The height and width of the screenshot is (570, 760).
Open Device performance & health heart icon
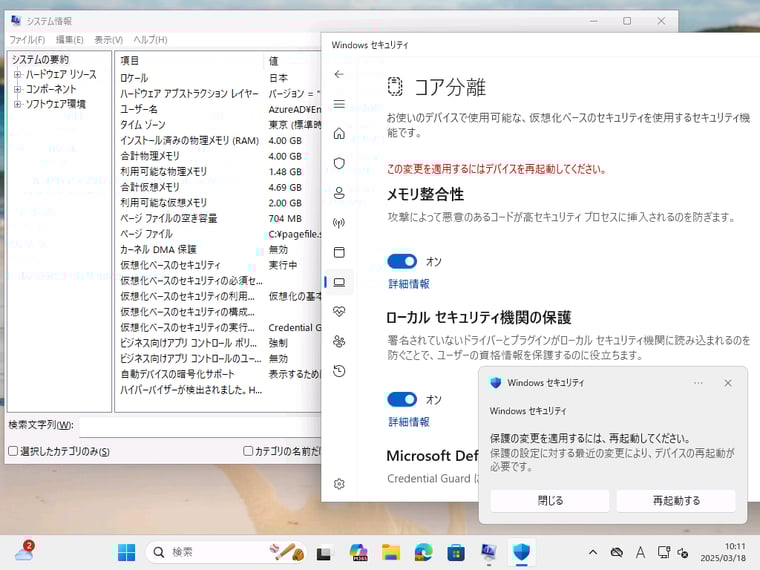[339, 311]
